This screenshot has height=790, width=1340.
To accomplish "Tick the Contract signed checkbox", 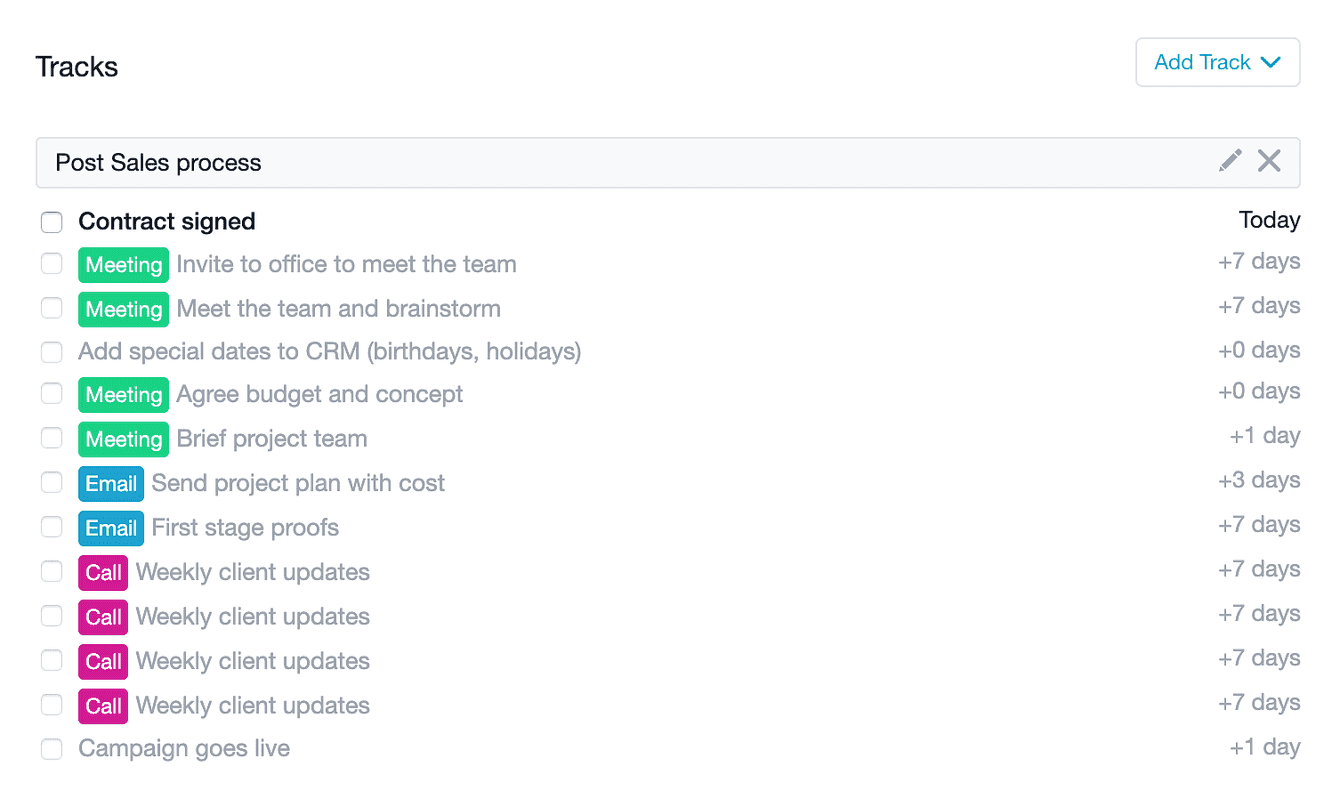I will [51, 222].
